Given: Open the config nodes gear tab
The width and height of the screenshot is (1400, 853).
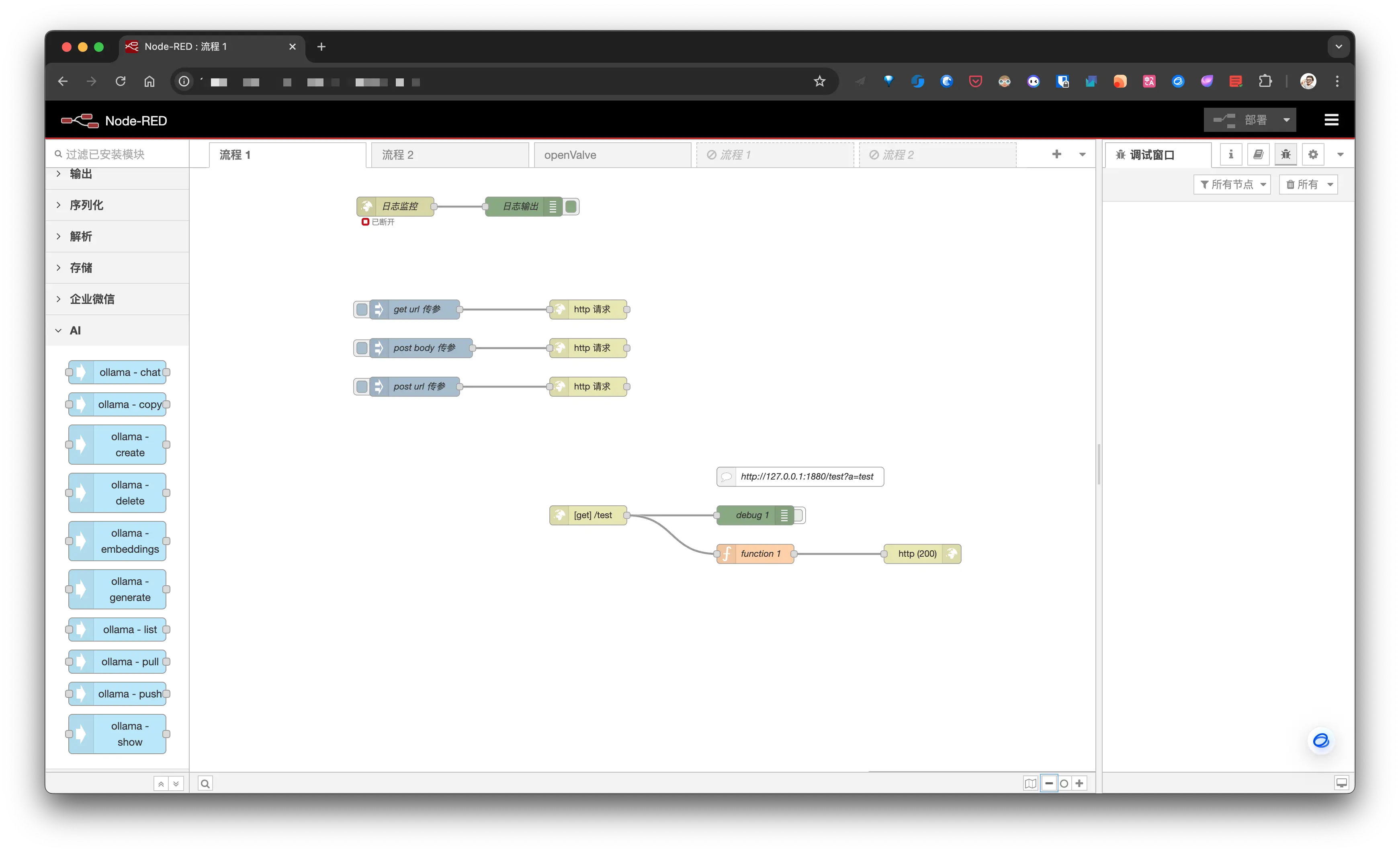Looking at the screenshot, I should tap(1312, 154).
